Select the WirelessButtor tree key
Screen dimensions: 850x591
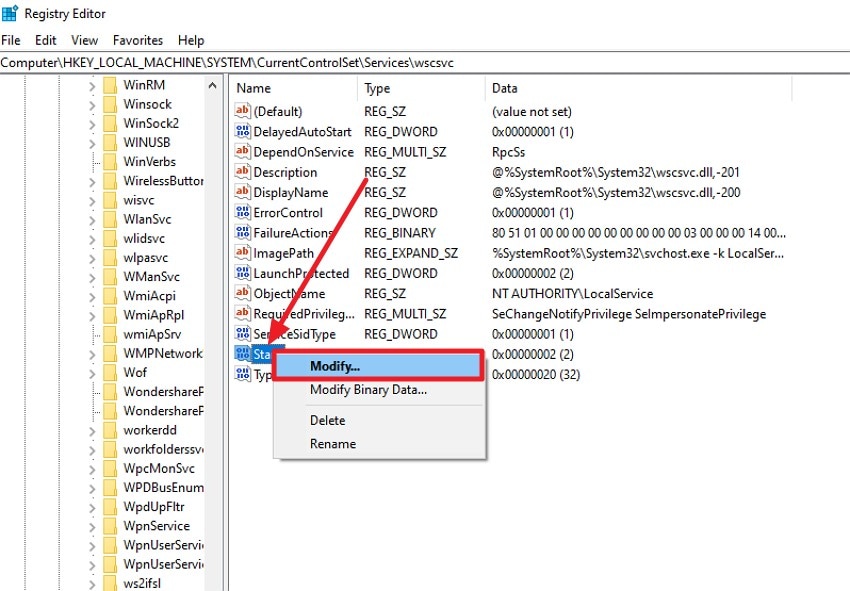(163, 181)
